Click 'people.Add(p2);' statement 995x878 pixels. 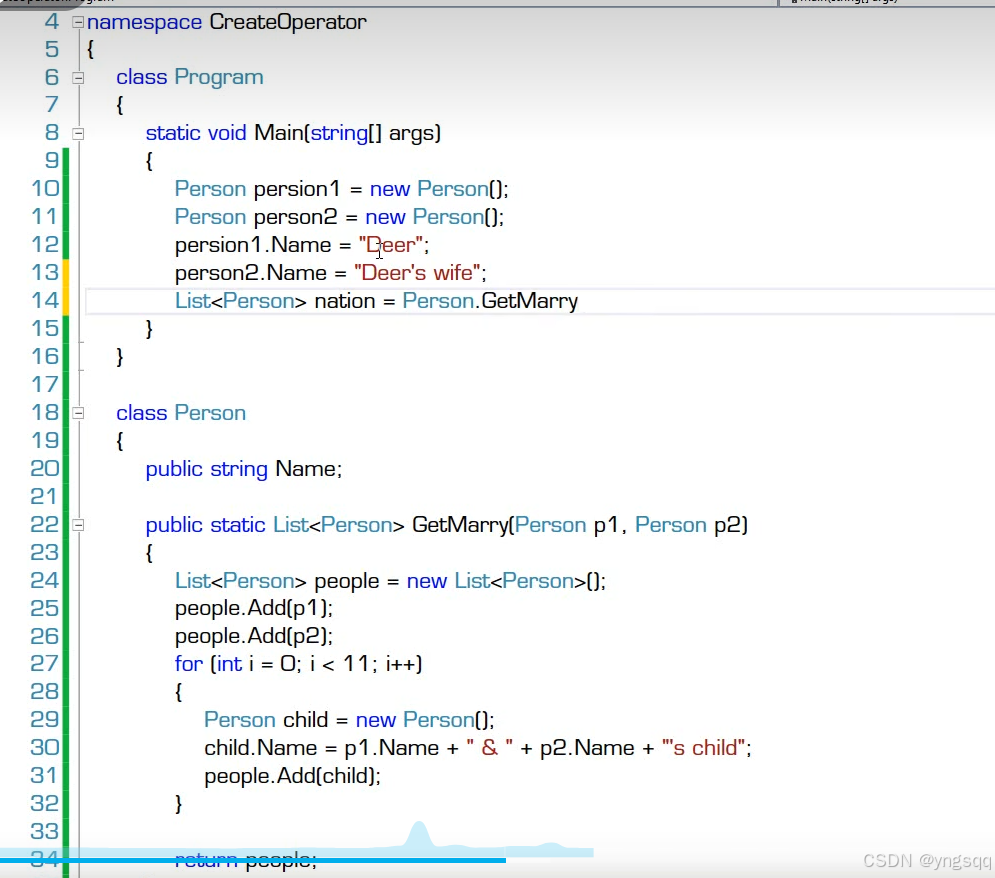pos(254,636)
